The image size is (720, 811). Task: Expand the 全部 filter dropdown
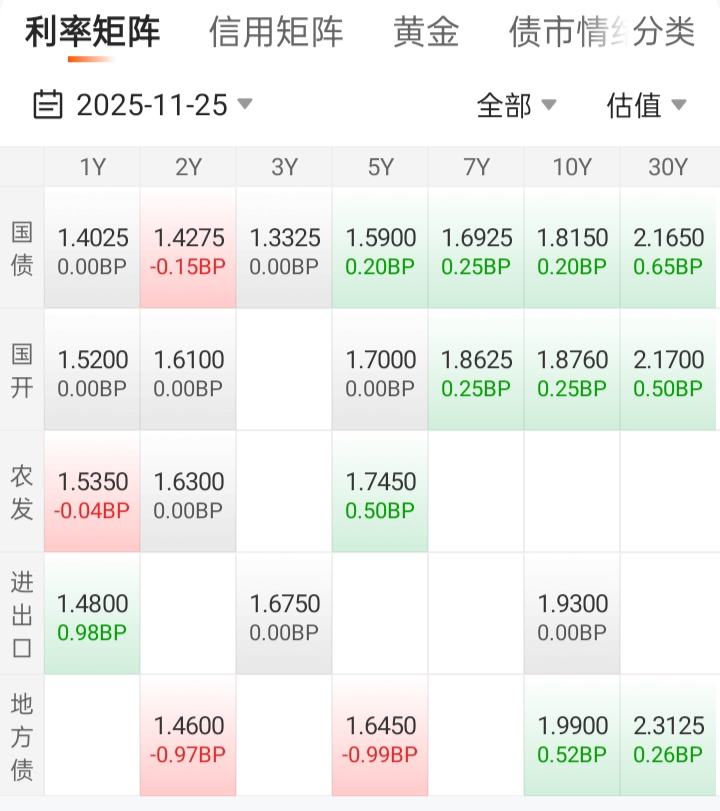[516, 104]
